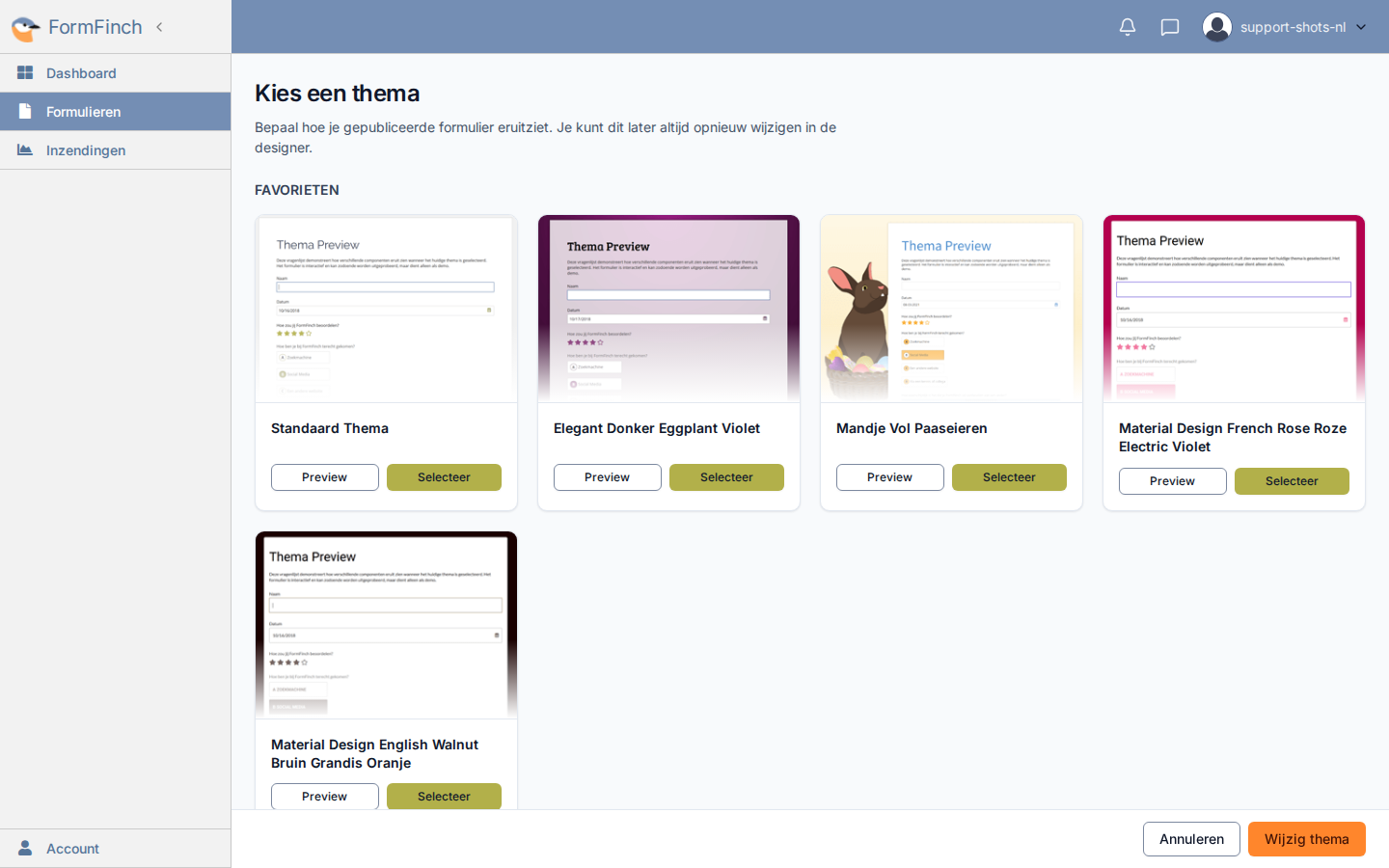Preview Material Design French Rose theme
The image size is (1389, 868).
(1172, 481)
